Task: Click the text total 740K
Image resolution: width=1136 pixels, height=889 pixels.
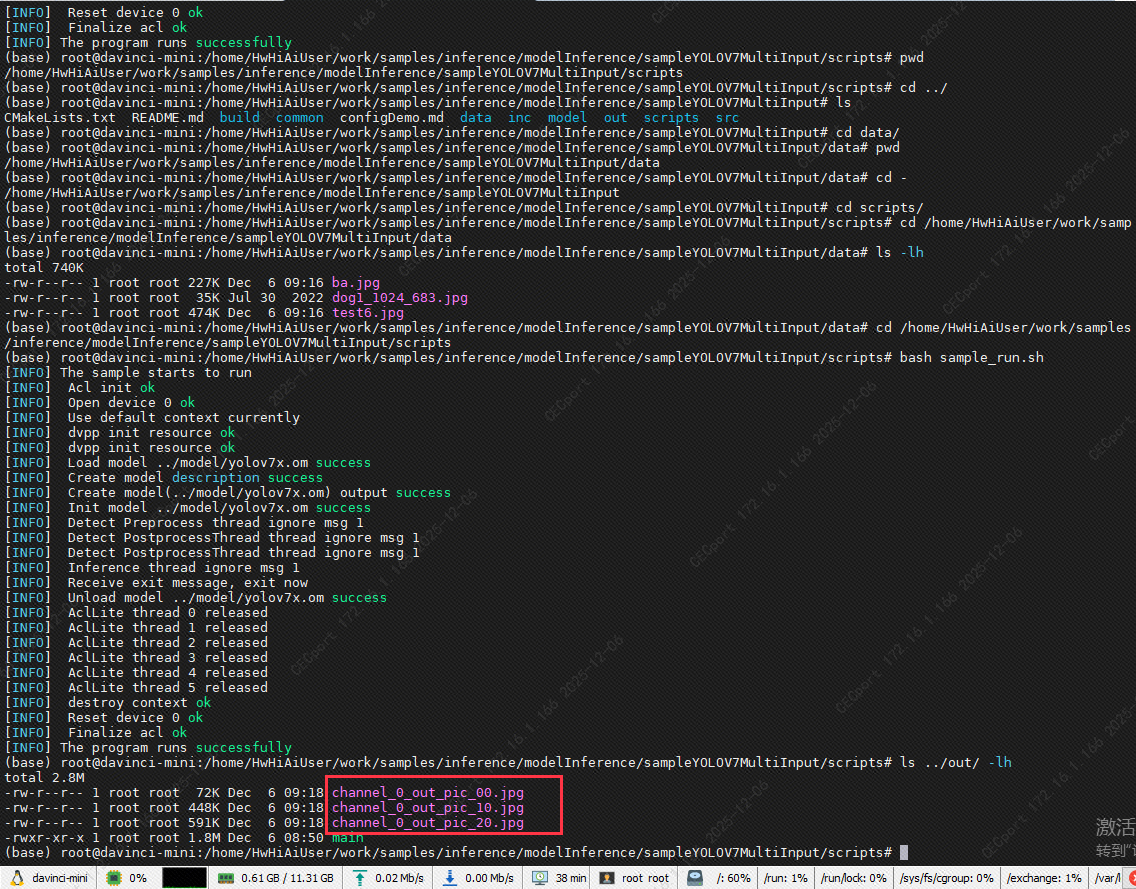Action: (44, 268)
